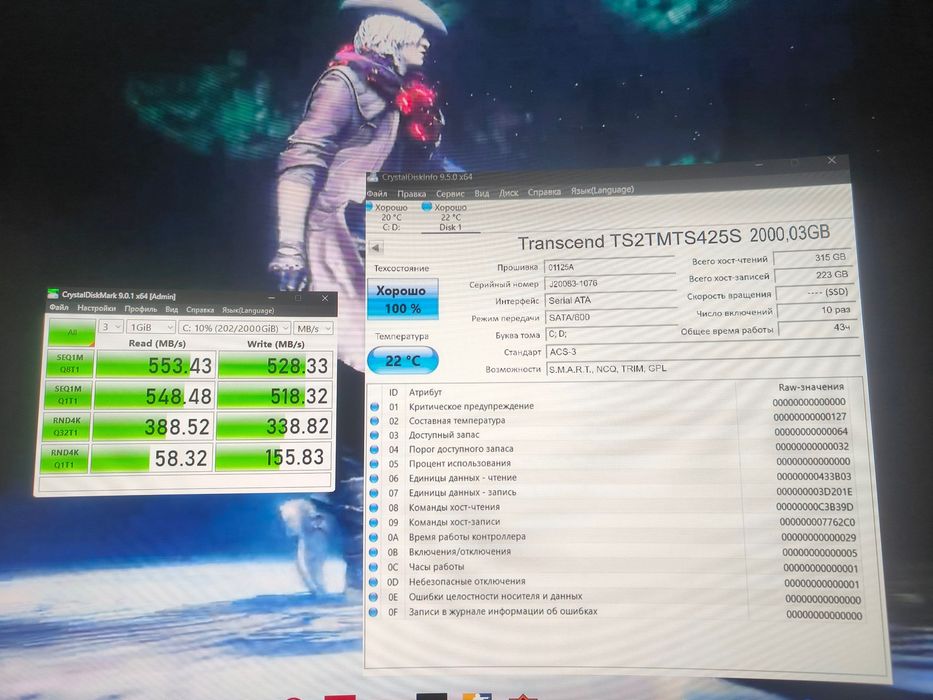
Task: Click status icon for Критическое предупреждение
Action: point(374,407)
